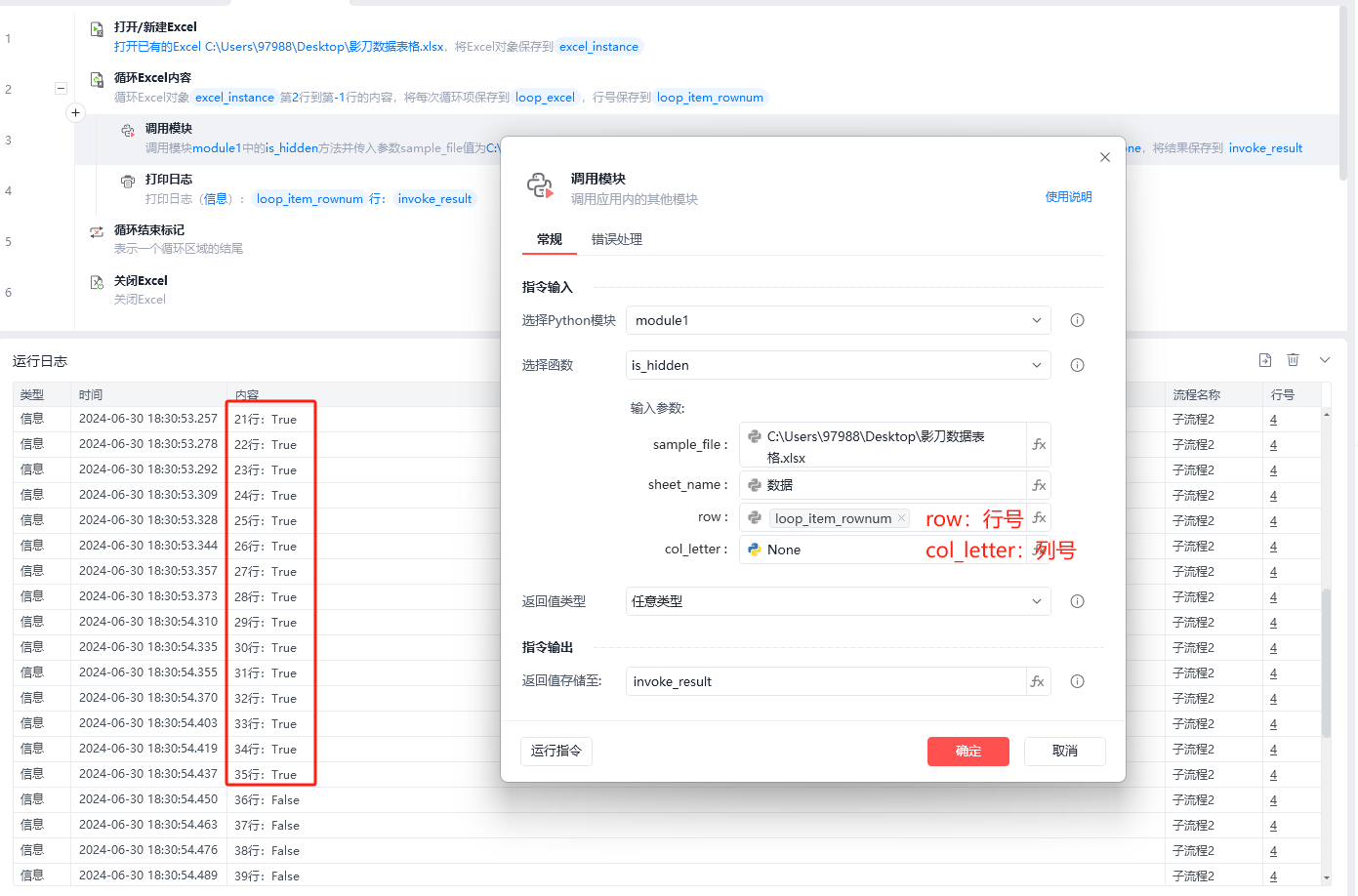Image resolution: width=1358 pixels, height=896 pixels.
Task: Show info for 返回值类型 field
Action: pos(1078,601)
